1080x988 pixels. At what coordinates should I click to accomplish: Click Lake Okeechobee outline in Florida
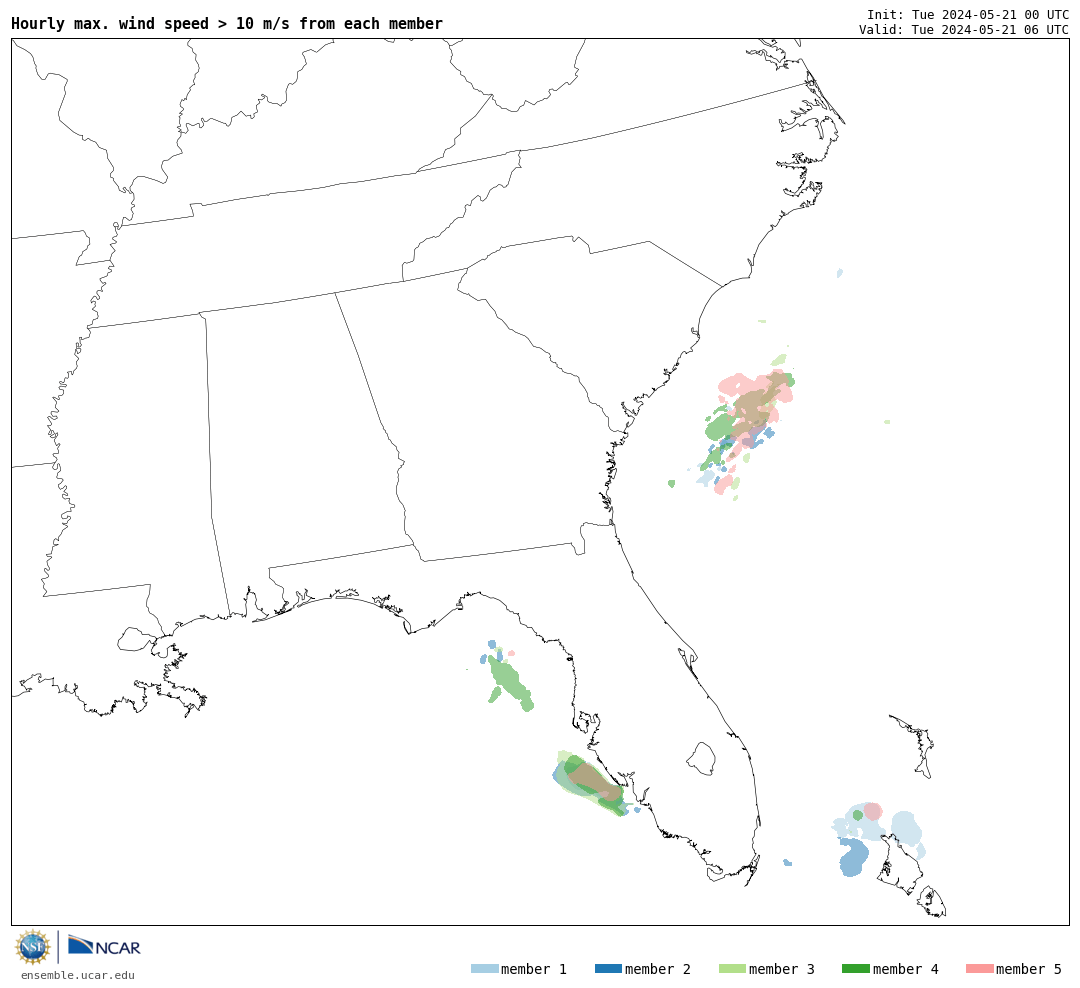coord(701,759)
